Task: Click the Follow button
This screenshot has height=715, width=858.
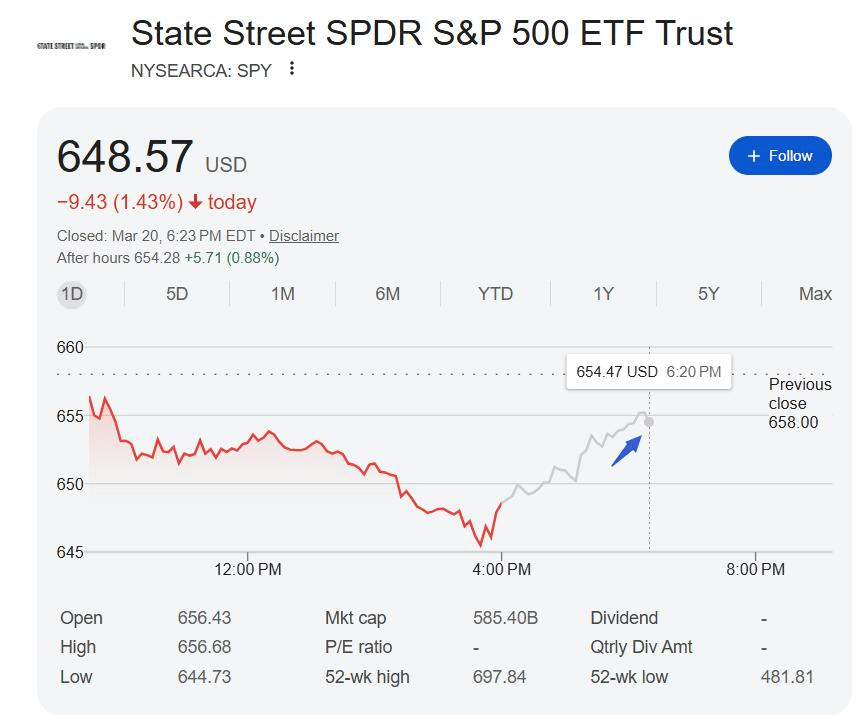Action: click(780, 156)
